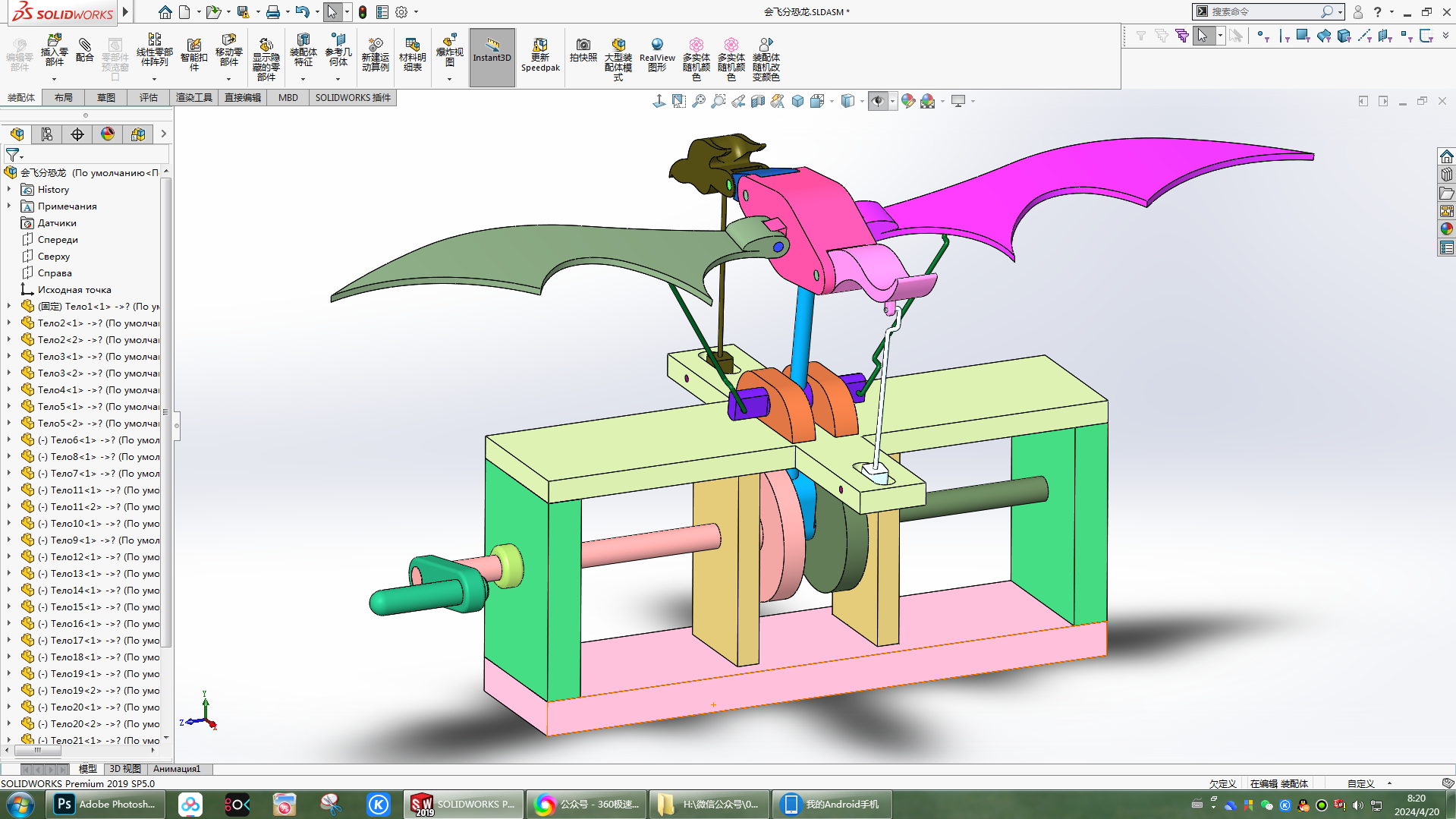Click 装配体随机改变颜色 button
Image resolution: width=1456 pixels, height=819 pixels.
pos(766,58)
